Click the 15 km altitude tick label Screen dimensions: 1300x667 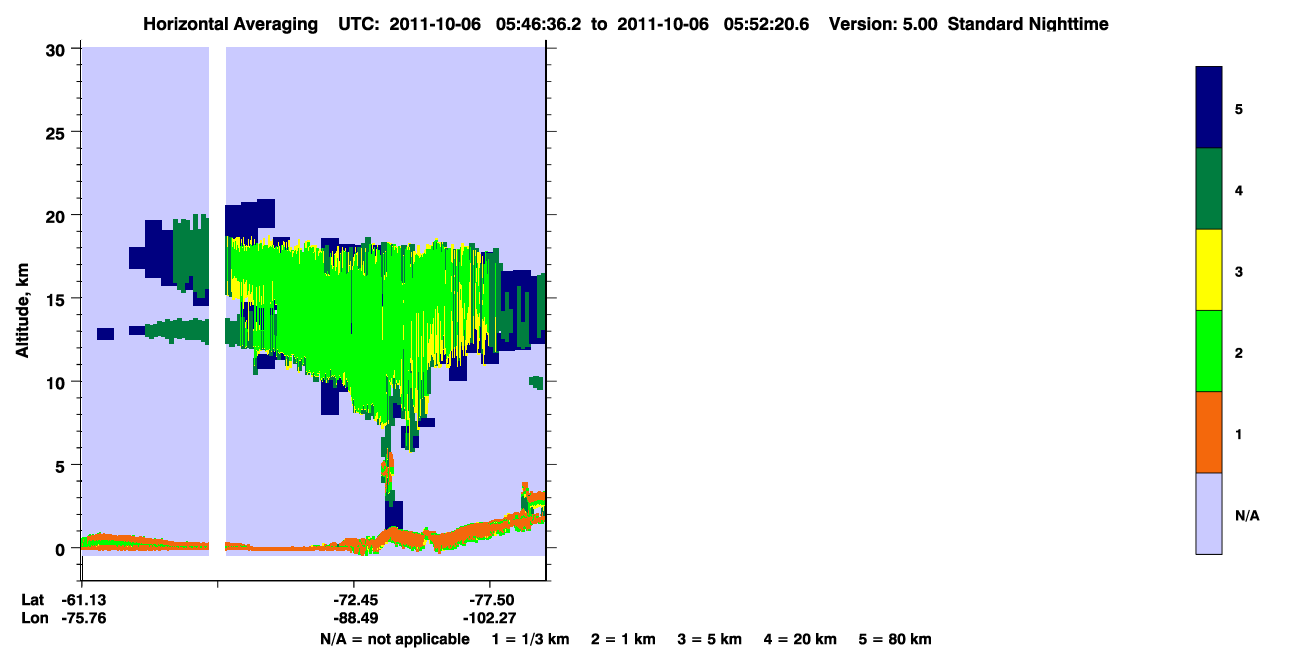click(56, 299)
